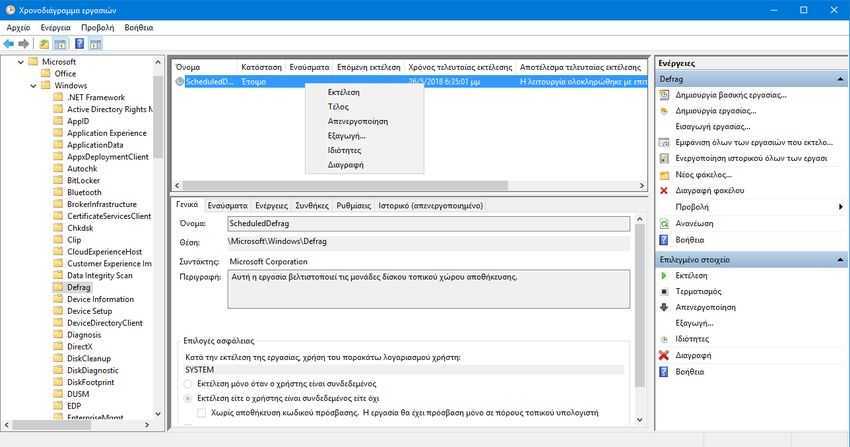Select the Chkdsk folder in the tree
This screenshot has width=850, height=447.
pos(80,228)
